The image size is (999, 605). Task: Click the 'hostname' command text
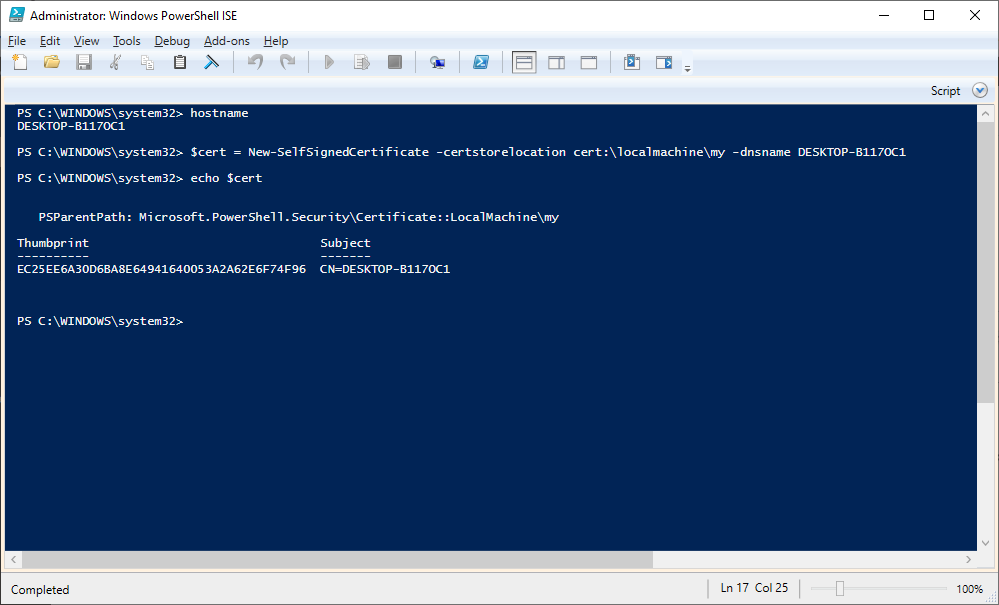pos(219,113)
